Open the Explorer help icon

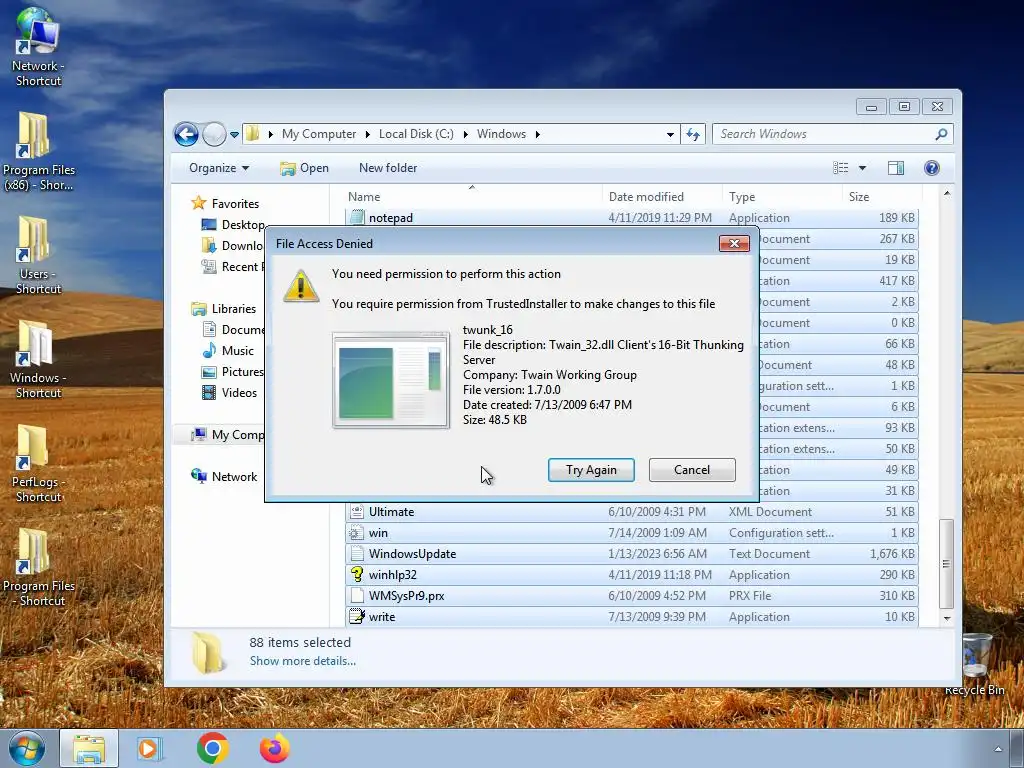[932, 168]
